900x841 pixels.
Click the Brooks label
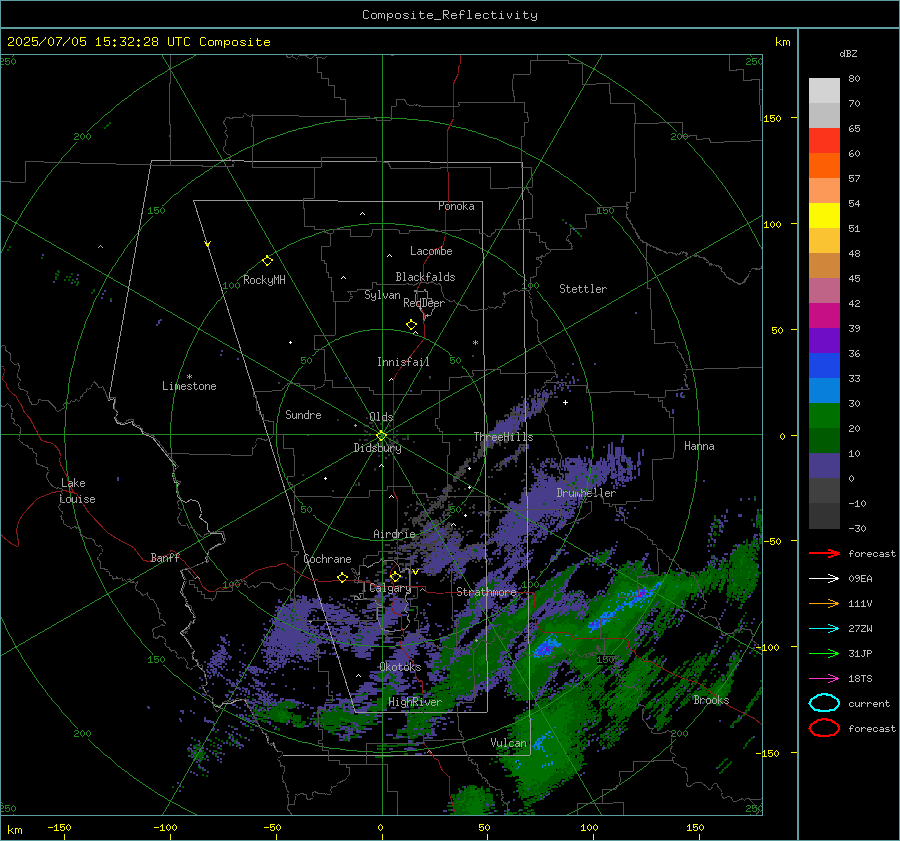point(711,700)
